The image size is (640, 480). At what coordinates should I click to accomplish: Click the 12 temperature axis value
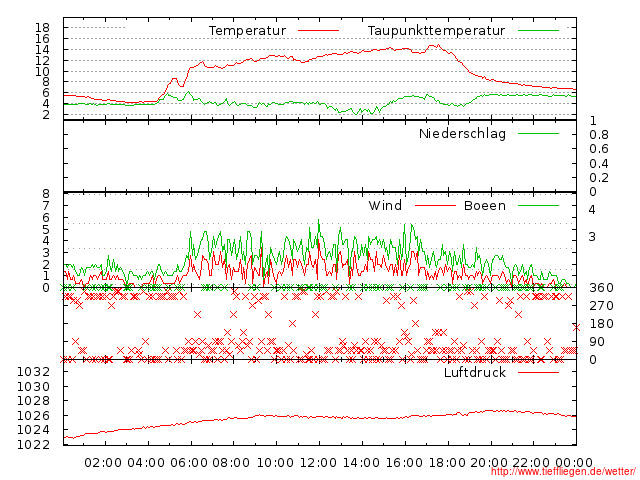[x=42, y=60]
